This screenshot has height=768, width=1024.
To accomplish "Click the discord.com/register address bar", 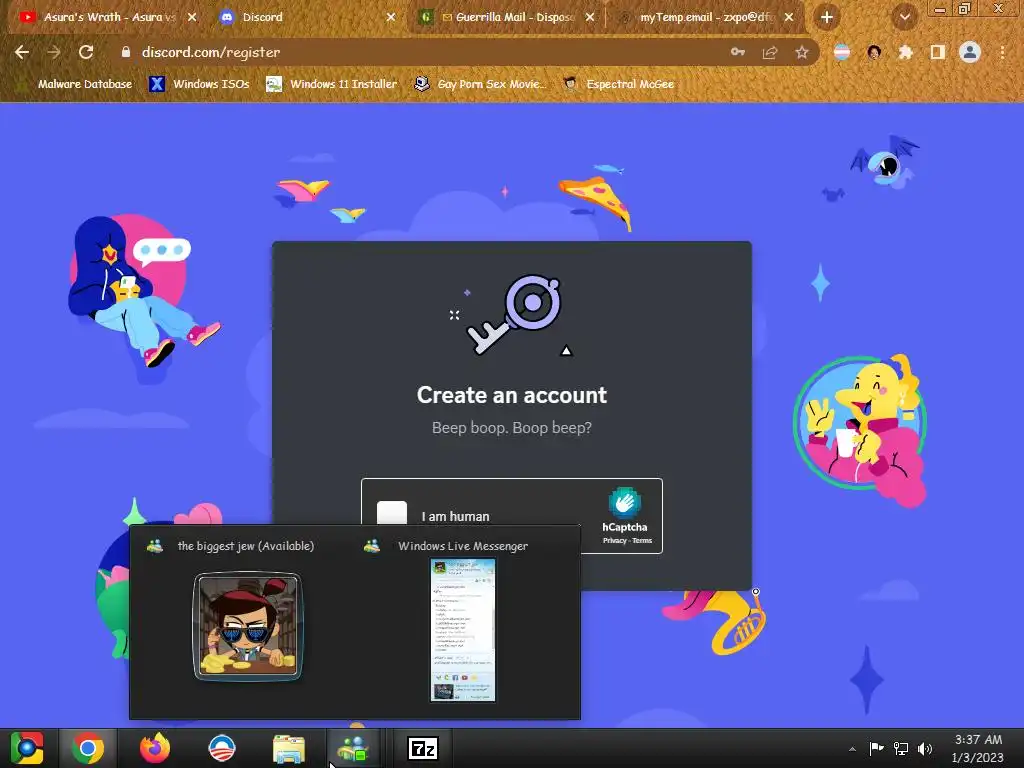I will pyautogui.click(x=418, y=52).
